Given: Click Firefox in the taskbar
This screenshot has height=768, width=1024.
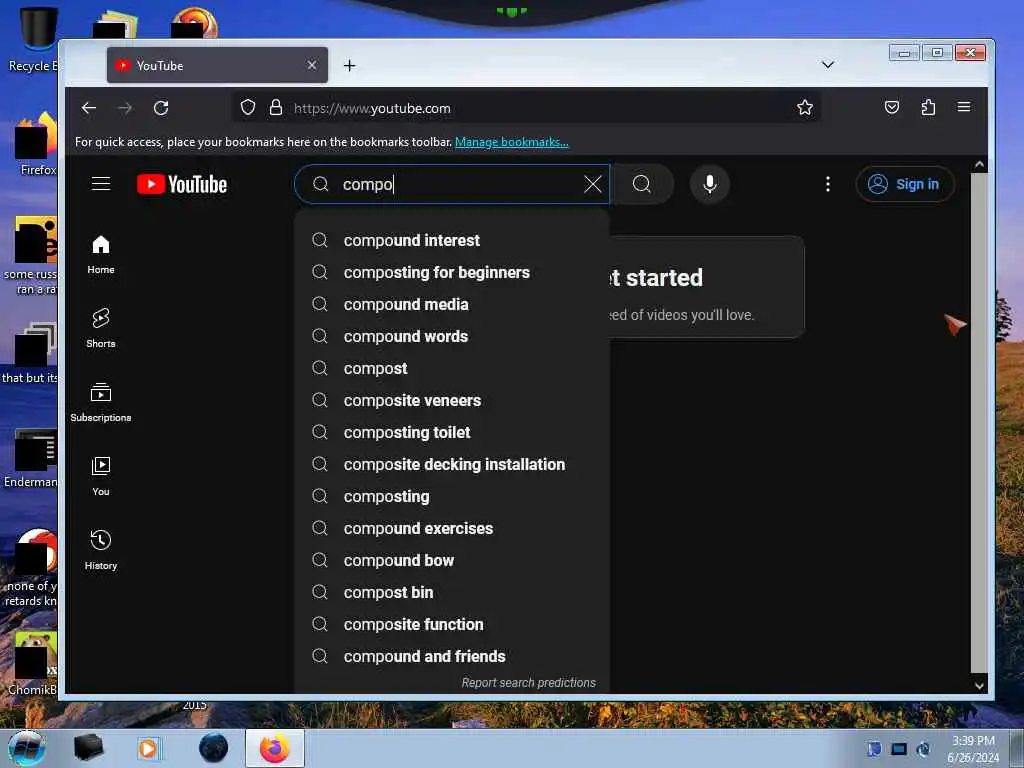Looking at the screenshot, I should pos(274,748).
